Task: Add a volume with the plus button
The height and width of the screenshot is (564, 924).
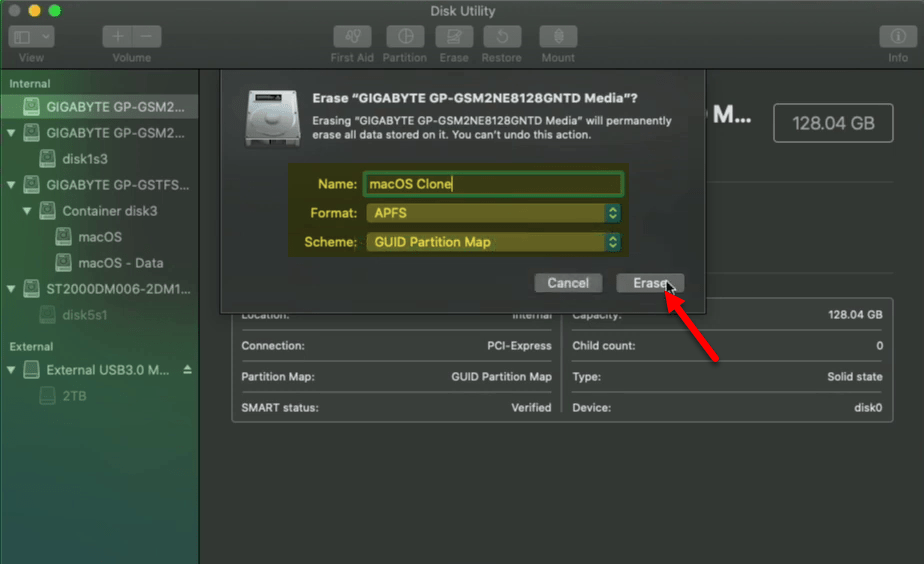Action: (117, 37)
